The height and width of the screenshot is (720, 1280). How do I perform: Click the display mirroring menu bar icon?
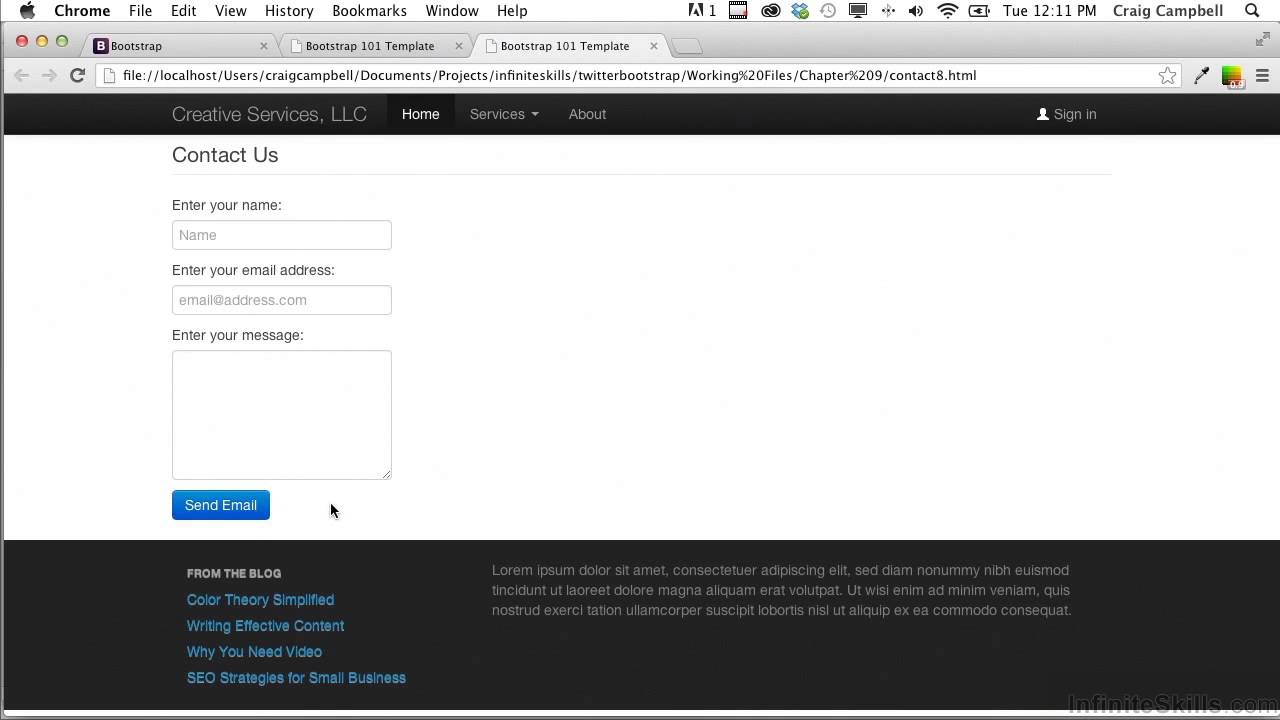[x=857, y=11]
